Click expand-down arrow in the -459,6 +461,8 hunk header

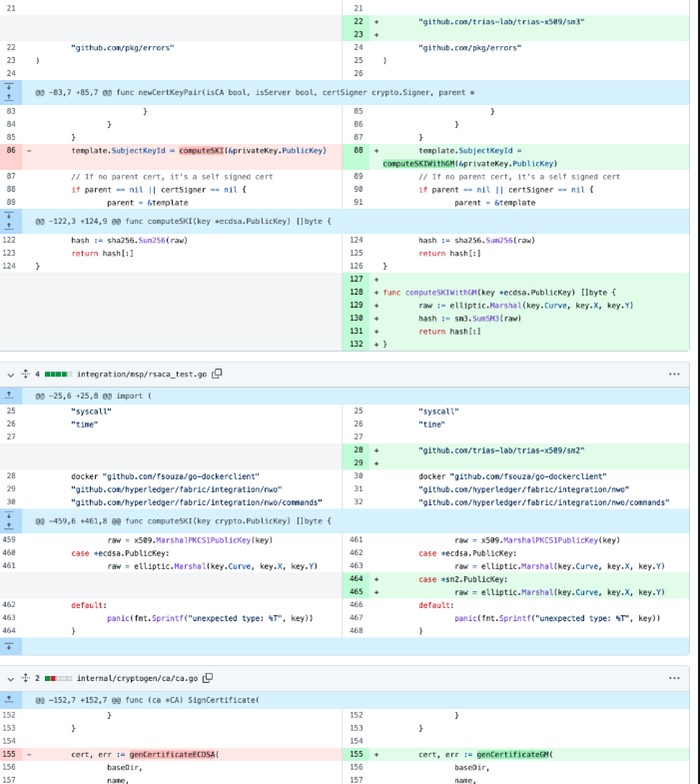point(9,516)
